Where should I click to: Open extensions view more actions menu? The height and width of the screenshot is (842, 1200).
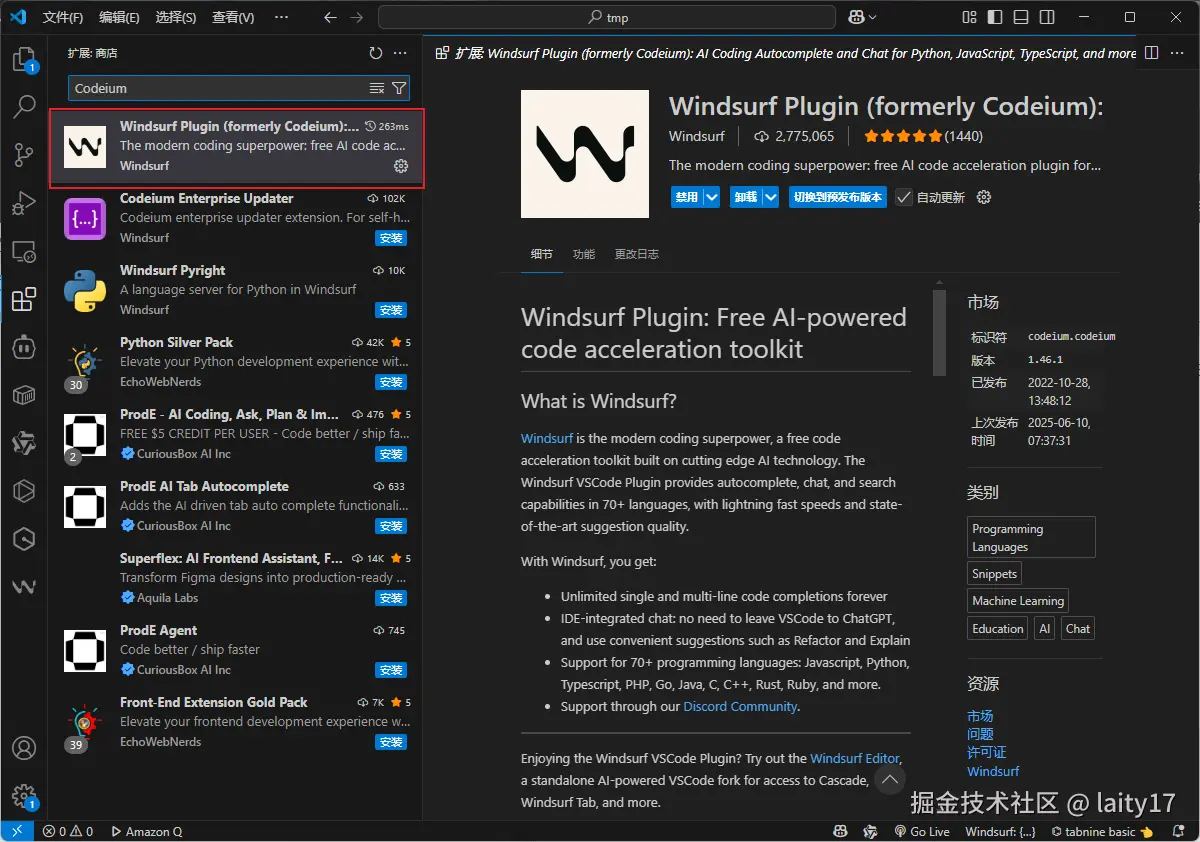click(400, 53)
